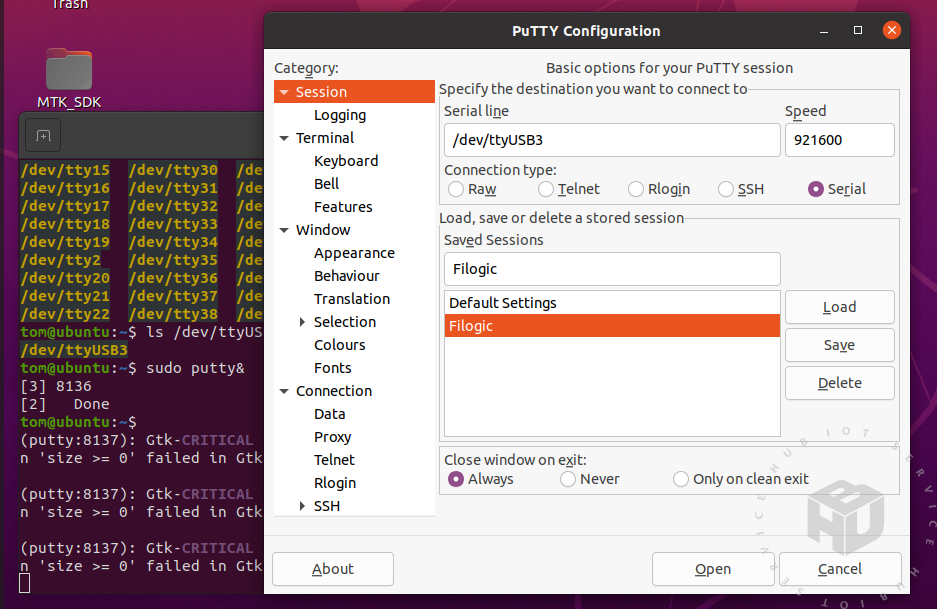937x609 pixels.
Task: Open the Data connection category
Action: pyautogui.click(x=330, y=414)
